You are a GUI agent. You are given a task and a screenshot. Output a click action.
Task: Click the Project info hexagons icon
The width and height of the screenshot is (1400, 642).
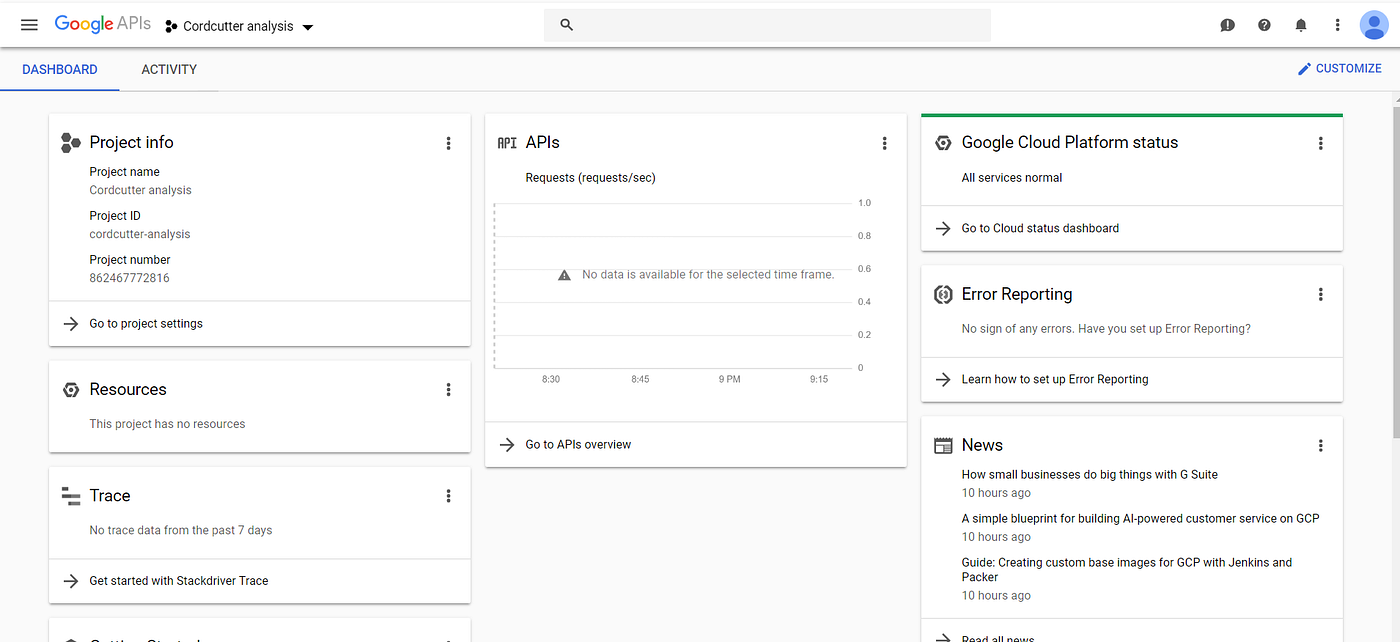(x=70, y=143)
